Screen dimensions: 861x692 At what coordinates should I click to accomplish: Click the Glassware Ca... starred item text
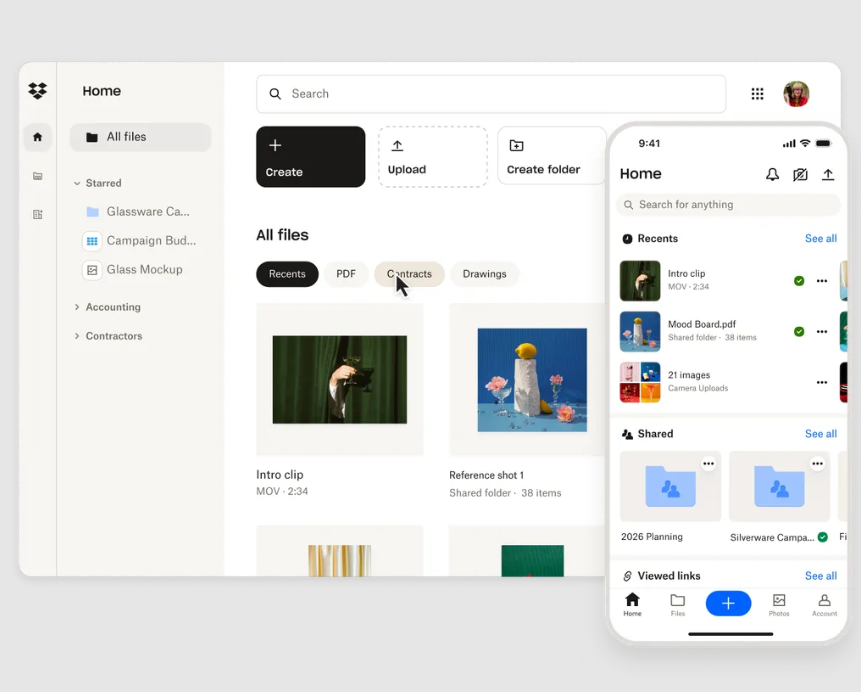(148, 211)
